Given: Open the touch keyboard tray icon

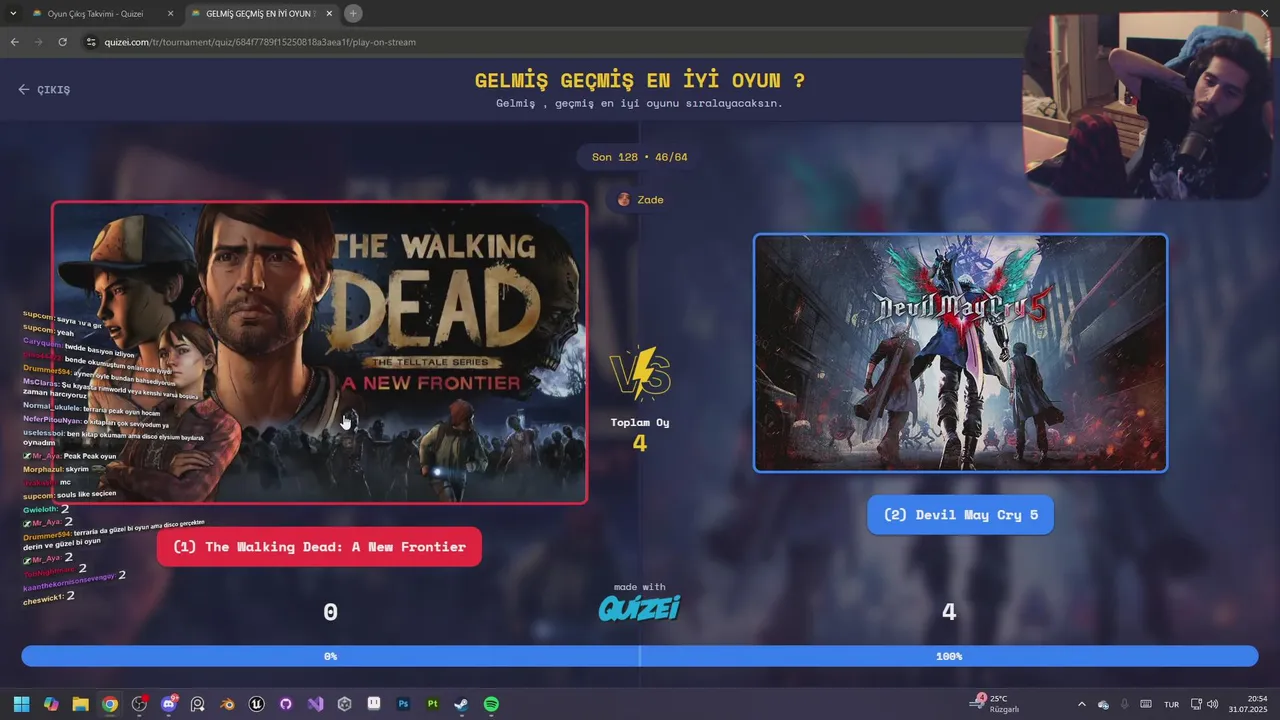Looking at the screenshot, I should pos(1146,704).
